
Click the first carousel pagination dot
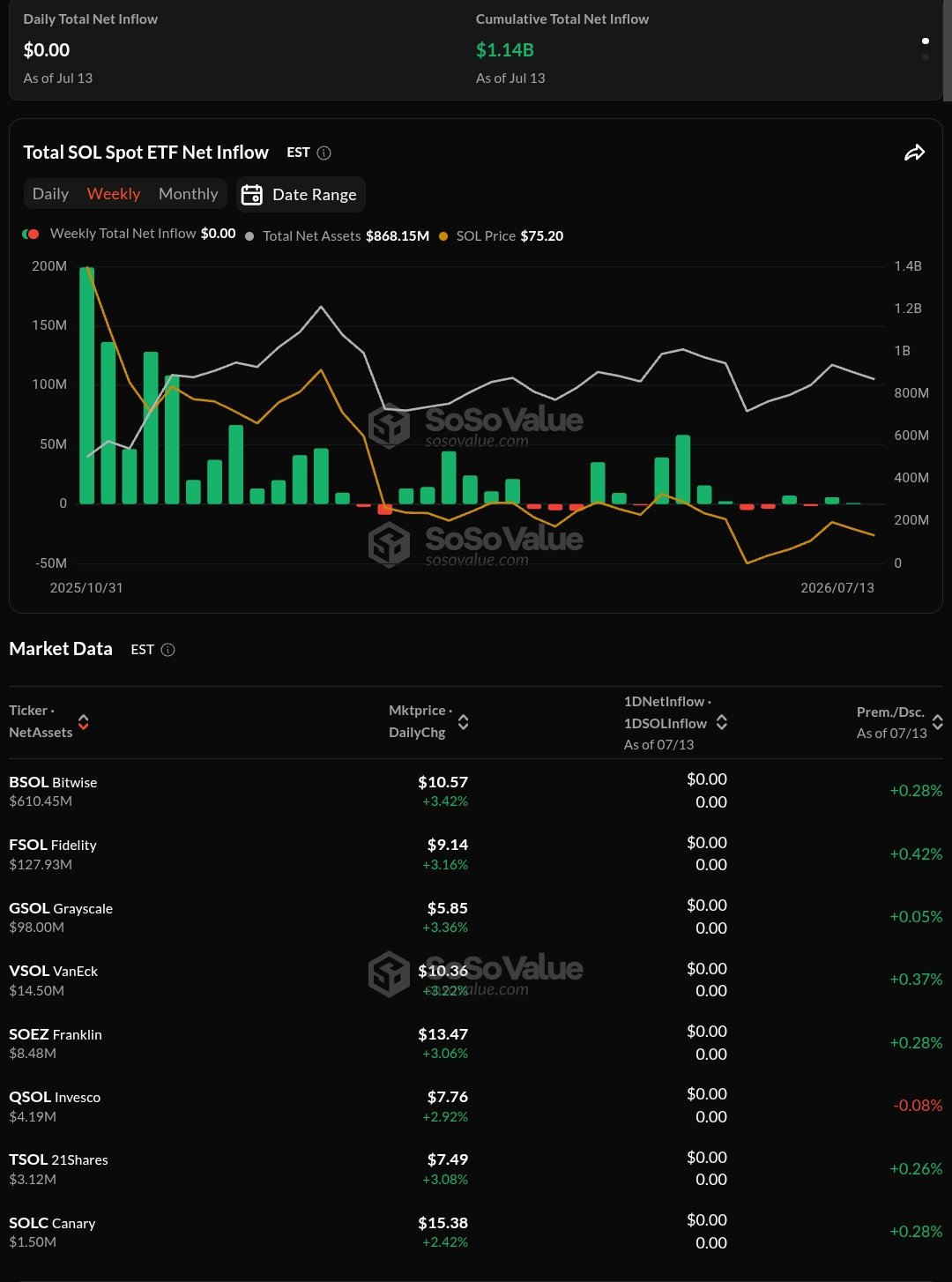[x=925, y=41]
